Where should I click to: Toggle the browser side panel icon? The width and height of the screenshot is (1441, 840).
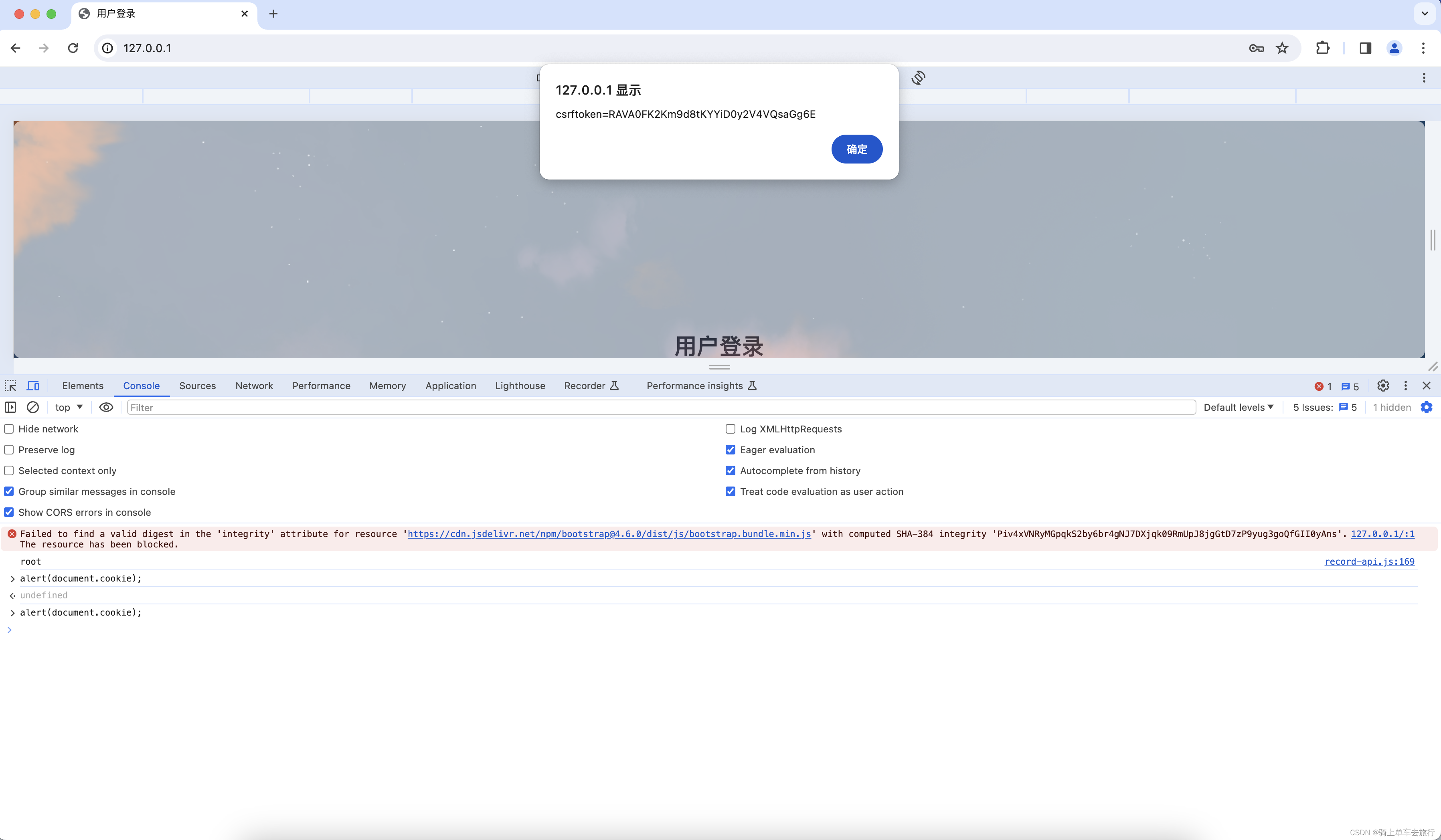(x=1366, y=48)
